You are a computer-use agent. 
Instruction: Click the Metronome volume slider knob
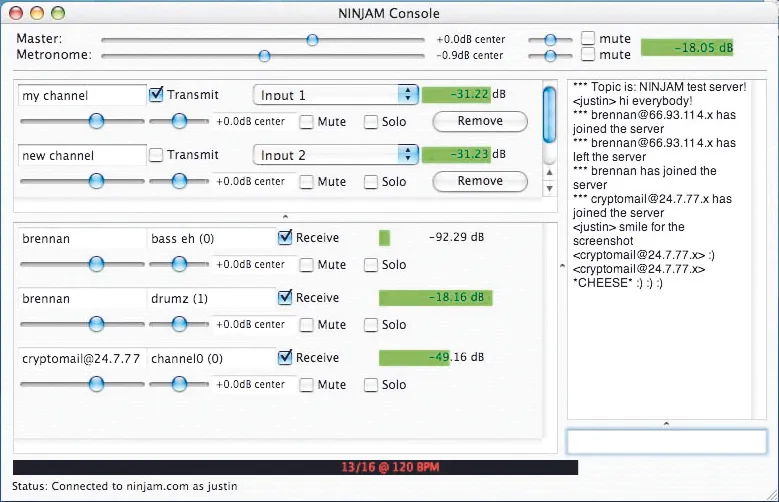tap(264, 56)
